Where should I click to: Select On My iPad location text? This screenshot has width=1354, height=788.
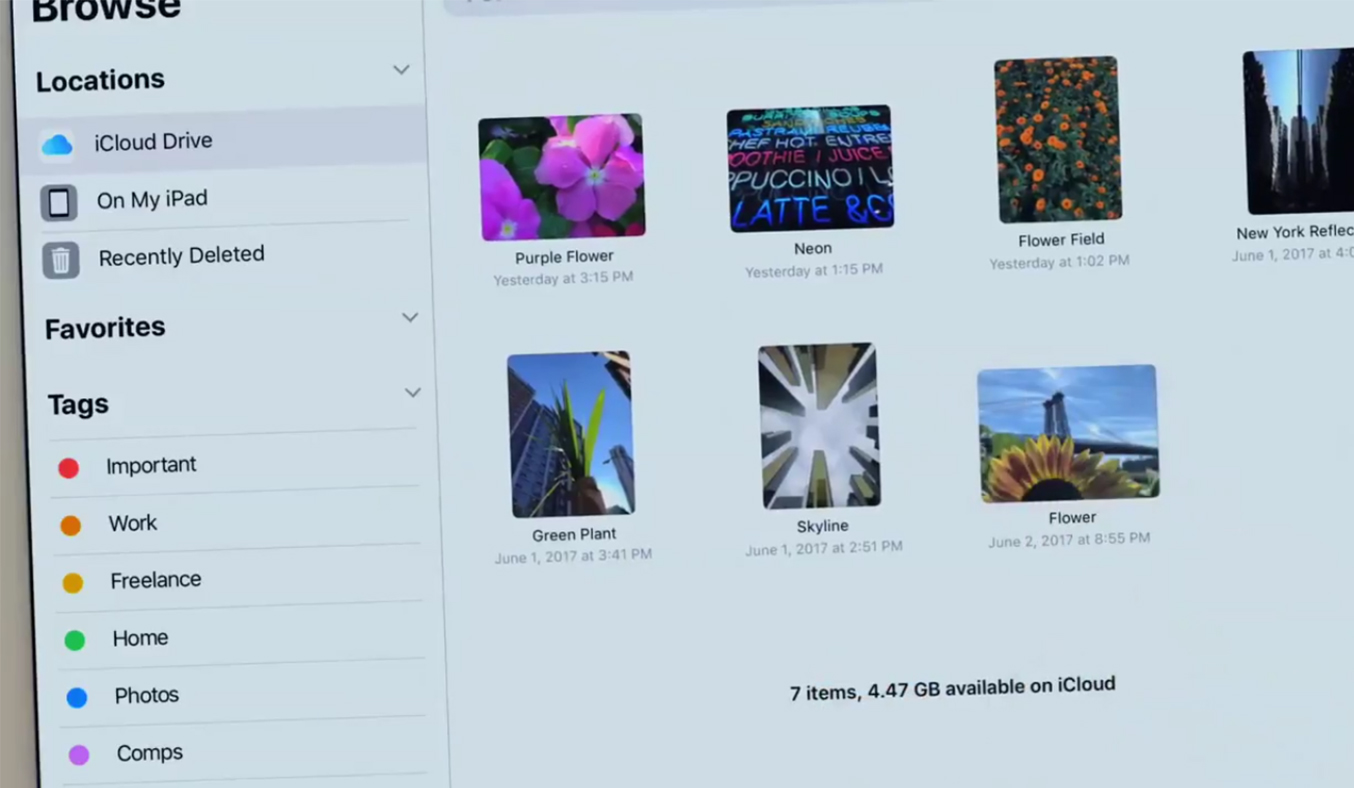coord(152,200)
